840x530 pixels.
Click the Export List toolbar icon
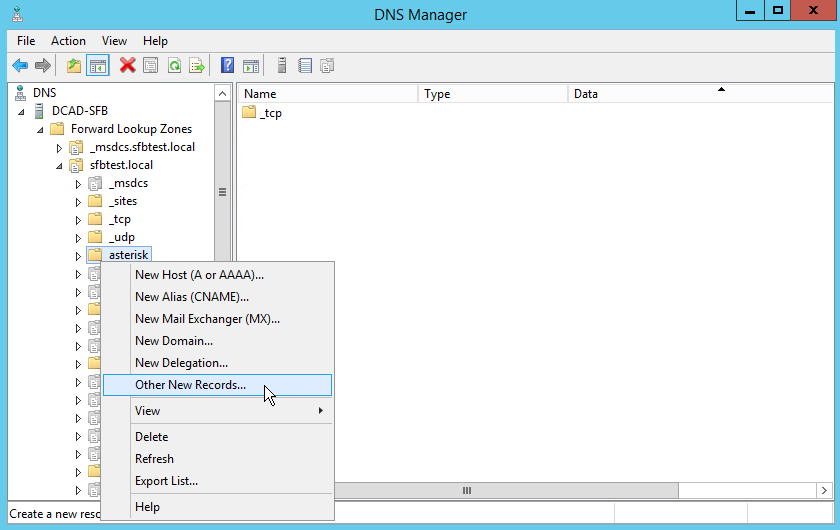[x=197, y=66]
